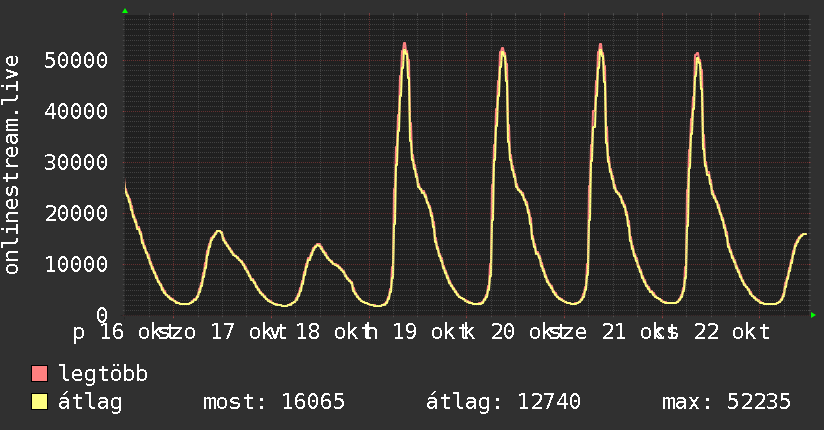Click the 30000 y-axis label

coord(76,162)
